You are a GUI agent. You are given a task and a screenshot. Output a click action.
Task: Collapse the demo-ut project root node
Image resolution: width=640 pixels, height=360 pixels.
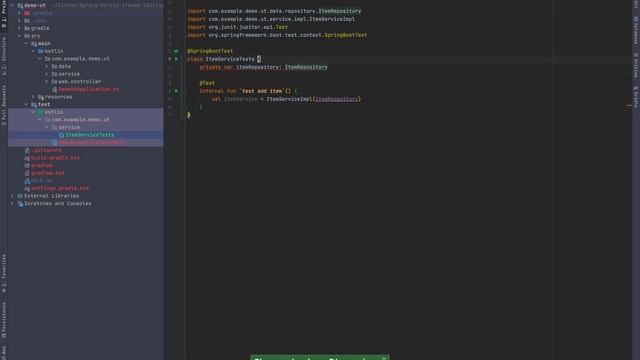(12, 6)
